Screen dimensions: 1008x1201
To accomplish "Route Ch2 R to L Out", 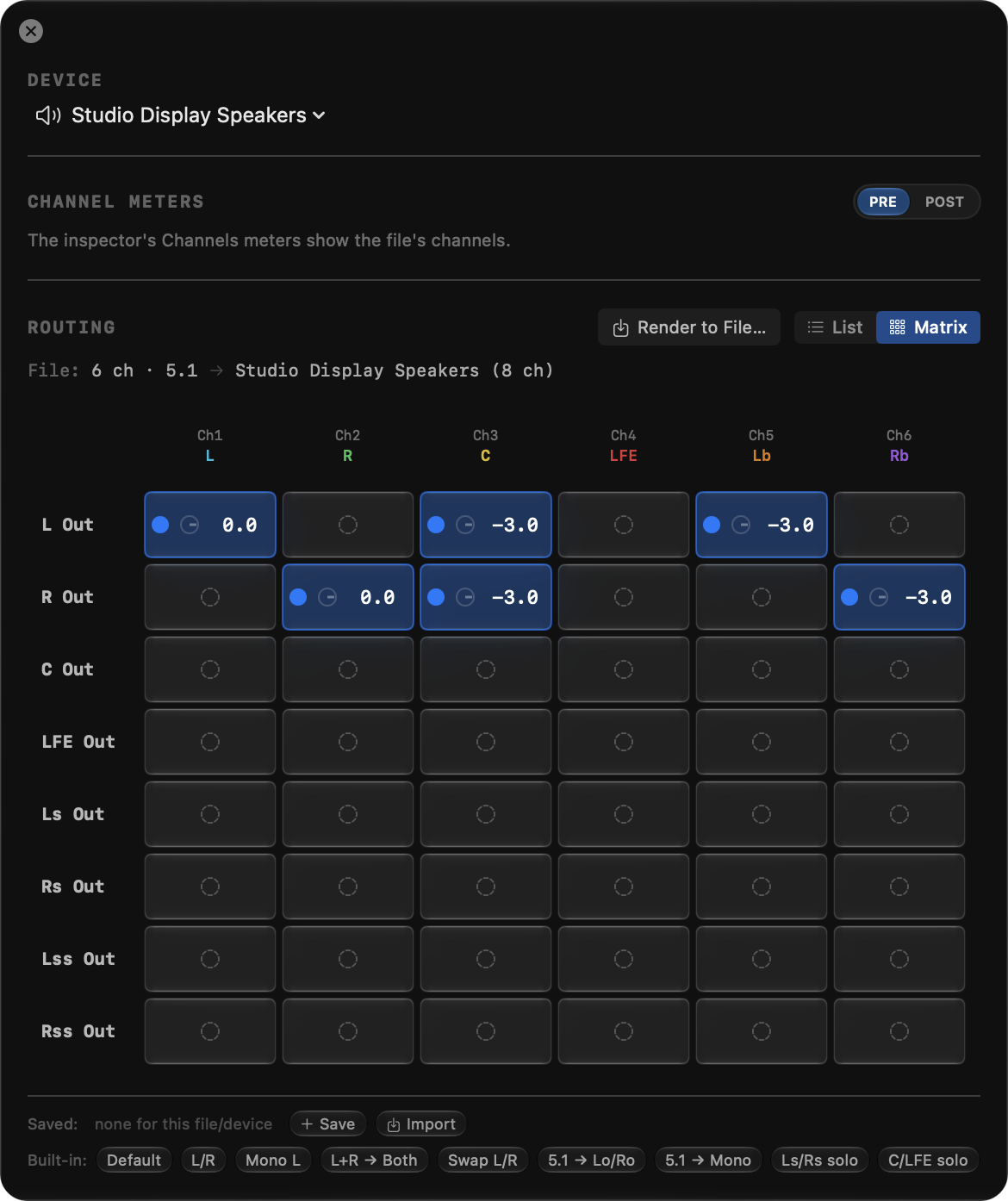I will (x=348, y=525).
